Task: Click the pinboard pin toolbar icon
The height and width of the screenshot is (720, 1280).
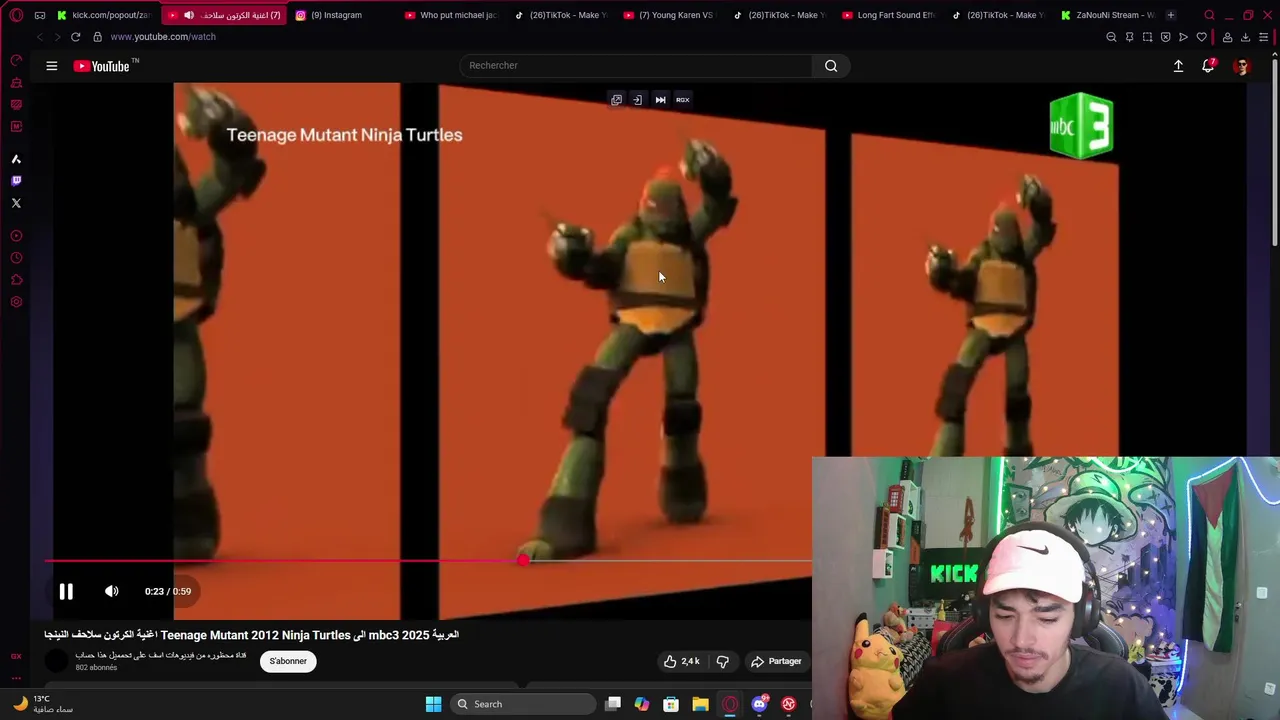Action: tap(1129, 37)
